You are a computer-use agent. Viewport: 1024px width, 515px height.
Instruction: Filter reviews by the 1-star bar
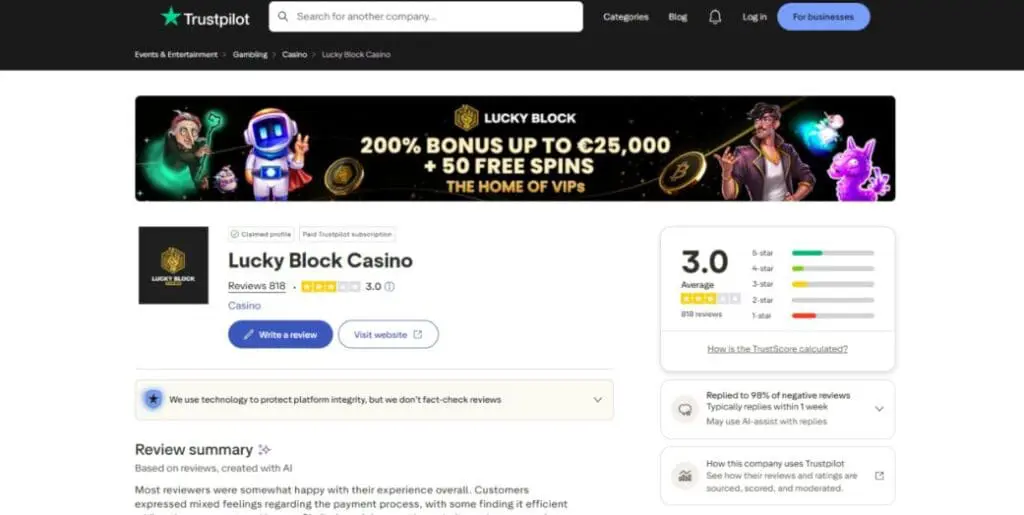pos(832,316)
